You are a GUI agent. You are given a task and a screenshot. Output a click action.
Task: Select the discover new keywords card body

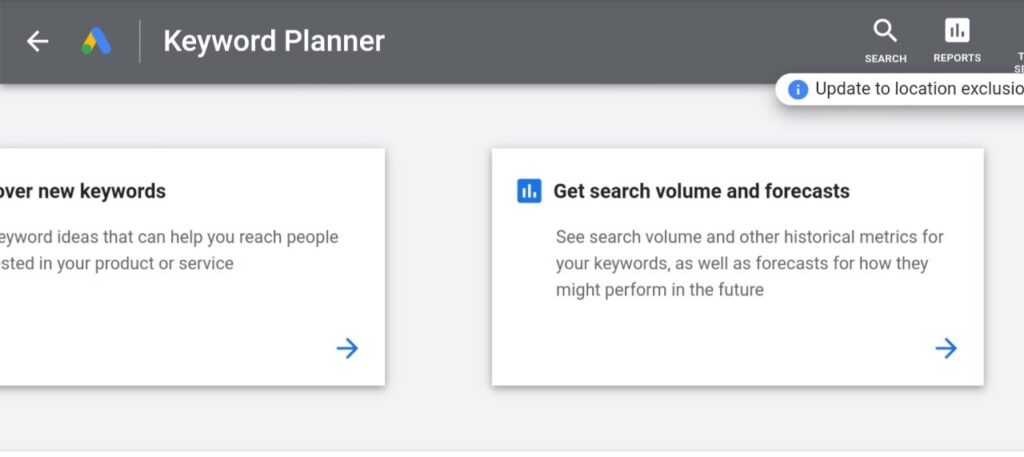click(x=192, y=267)
